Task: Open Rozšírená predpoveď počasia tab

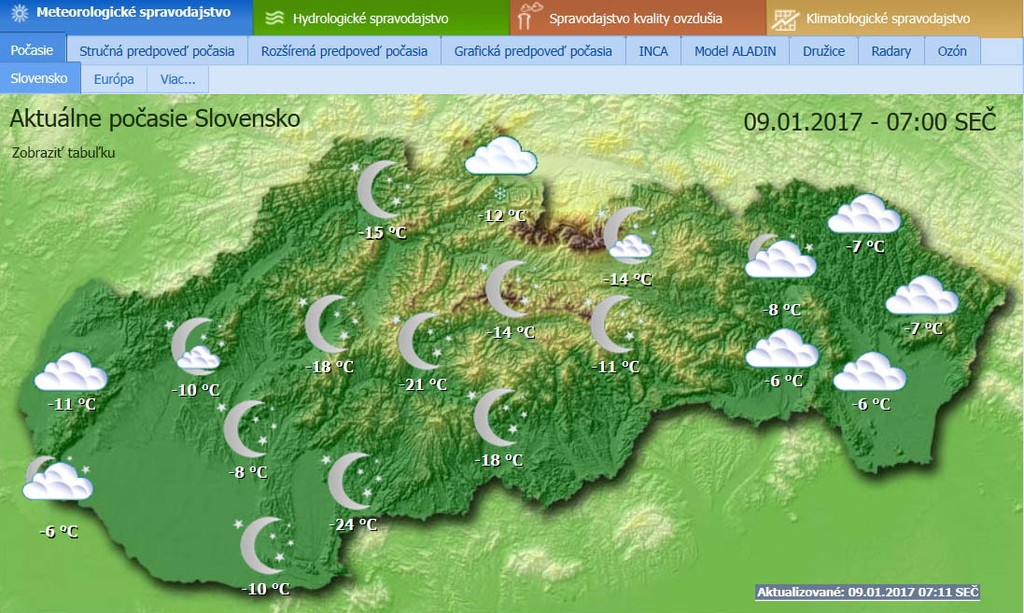Action: 344,50
